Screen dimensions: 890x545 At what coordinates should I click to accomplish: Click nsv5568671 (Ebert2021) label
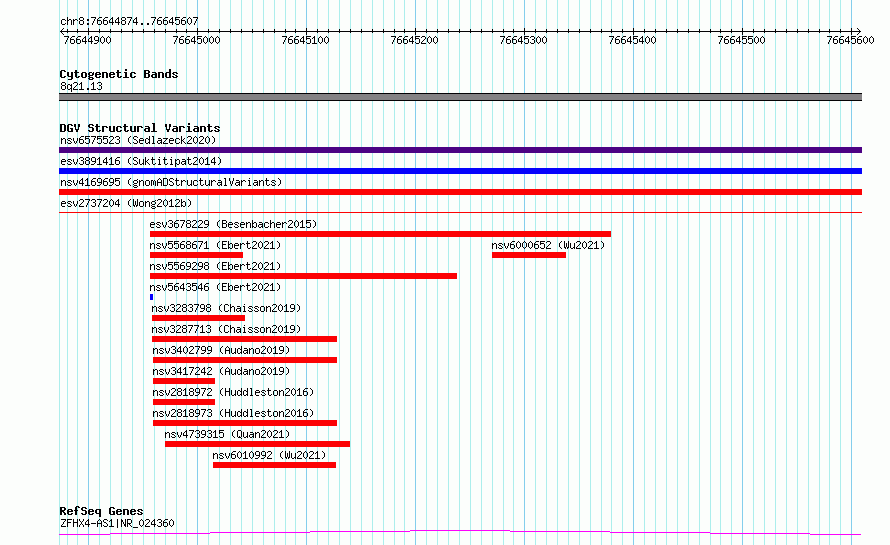(x=215, y=245)
